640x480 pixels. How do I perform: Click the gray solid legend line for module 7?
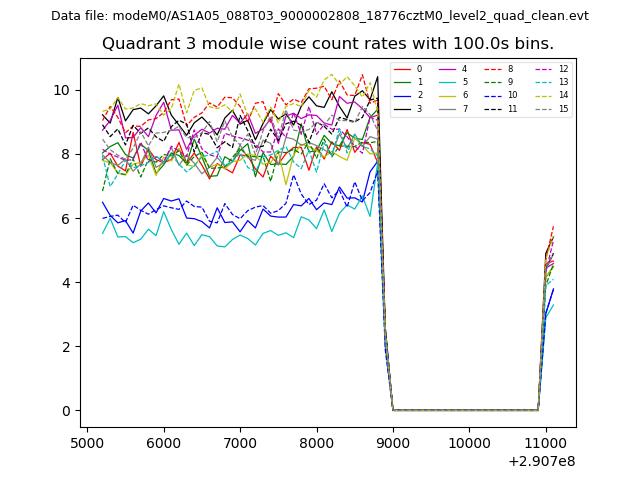point(449,108)
